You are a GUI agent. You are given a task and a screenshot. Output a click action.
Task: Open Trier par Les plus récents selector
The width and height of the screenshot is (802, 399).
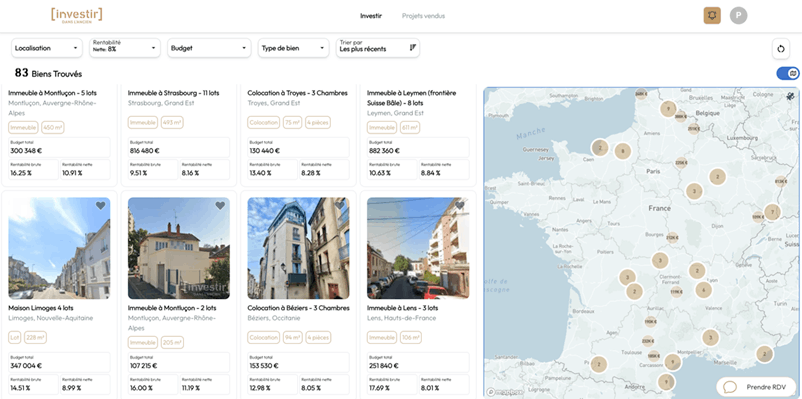(x=377, y=48)
